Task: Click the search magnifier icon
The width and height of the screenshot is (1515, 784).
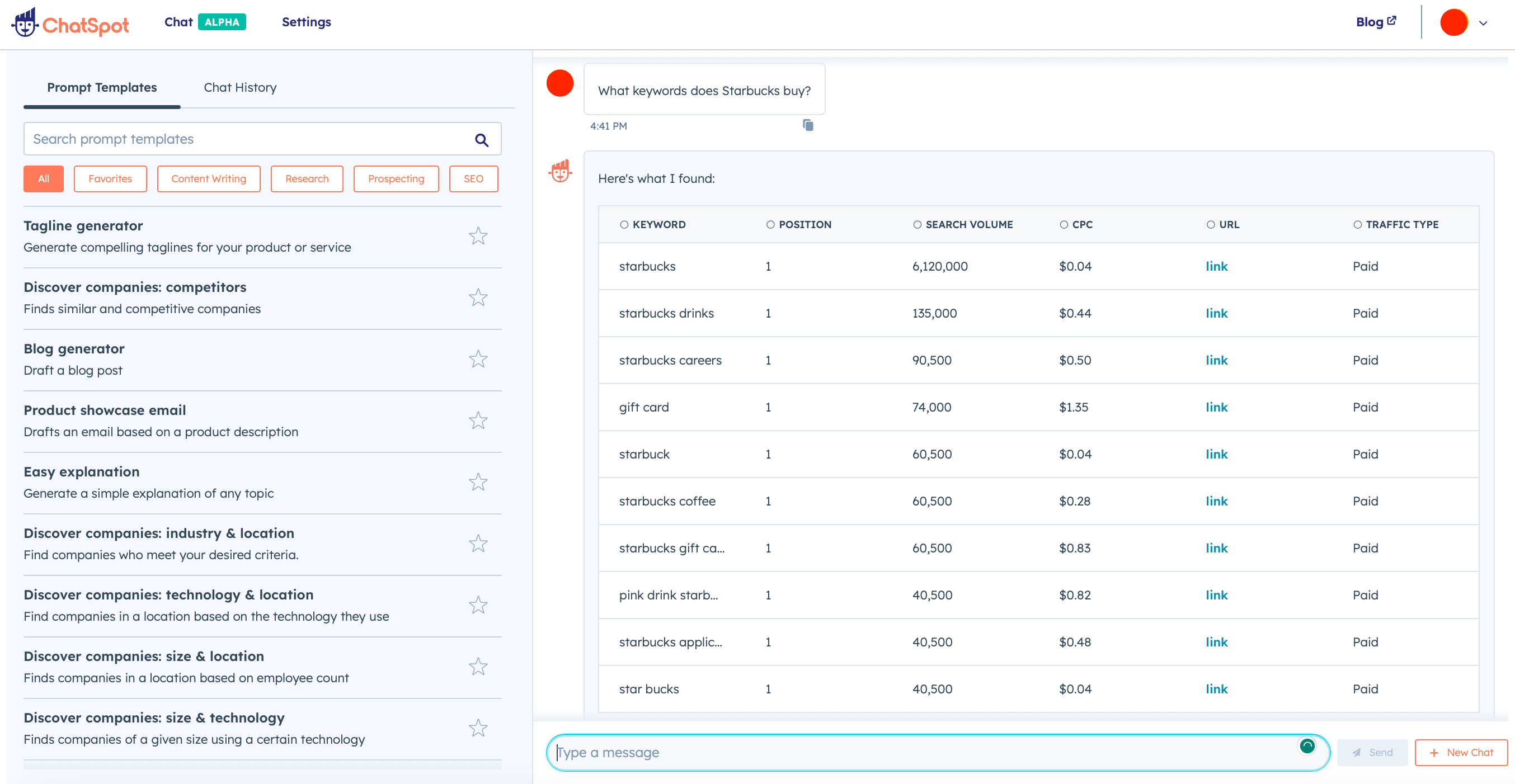Action: pyautogui.click(x=482, y=139)
